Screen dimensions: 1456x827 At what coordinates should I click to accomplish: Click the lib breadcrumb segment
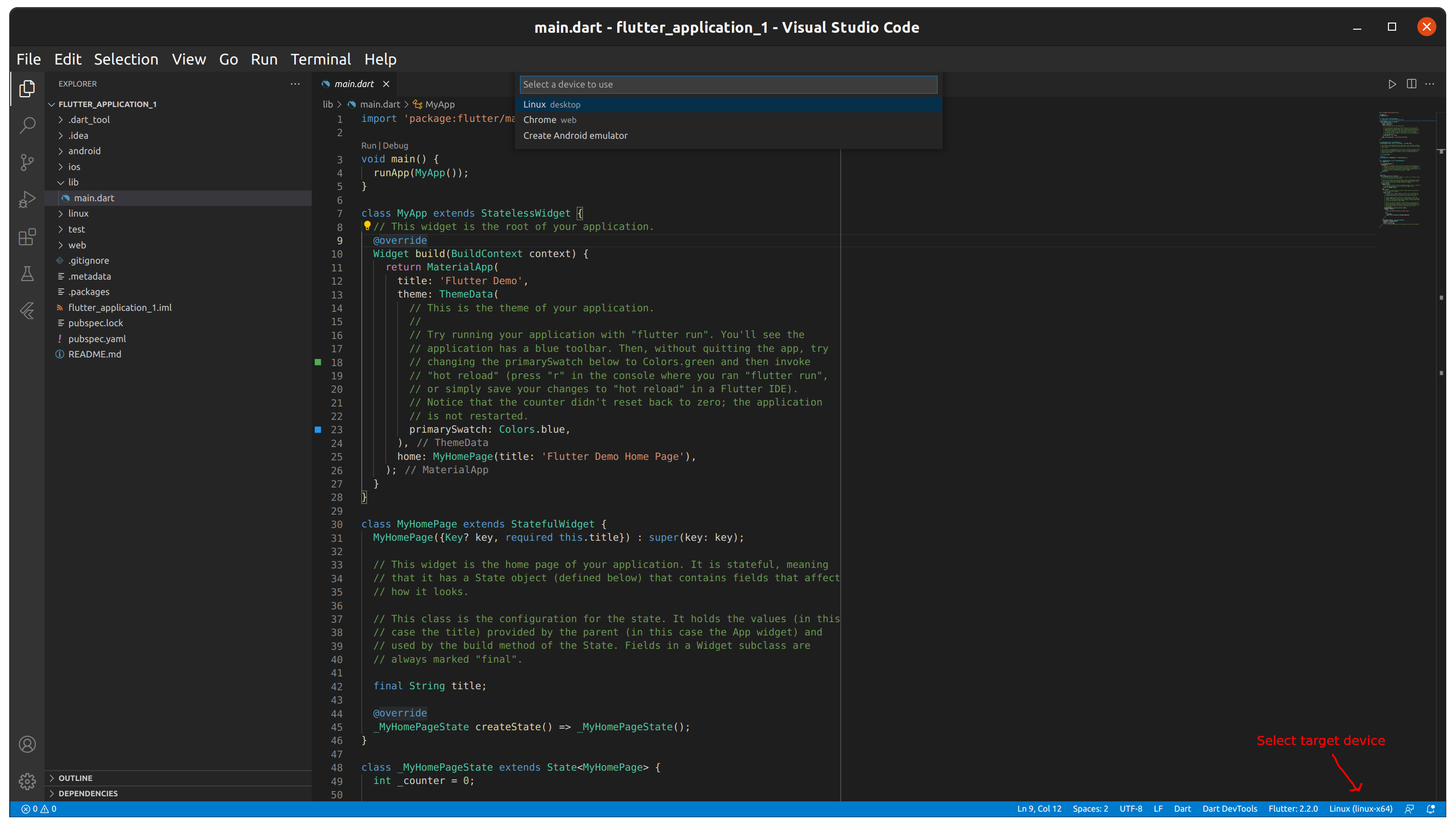328,104
